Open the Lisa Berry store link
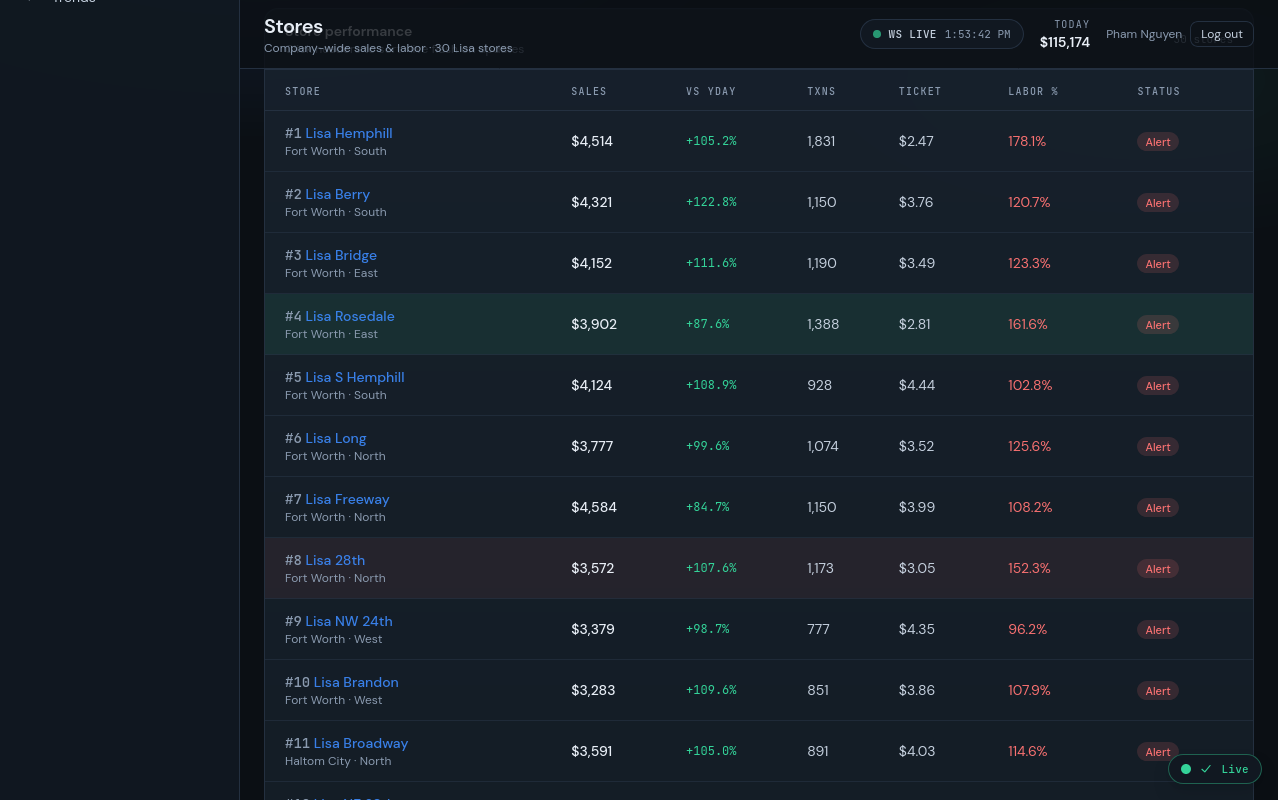Image resolution: width=1278 pixels, height=800 pixels. [x=337, y=194]
